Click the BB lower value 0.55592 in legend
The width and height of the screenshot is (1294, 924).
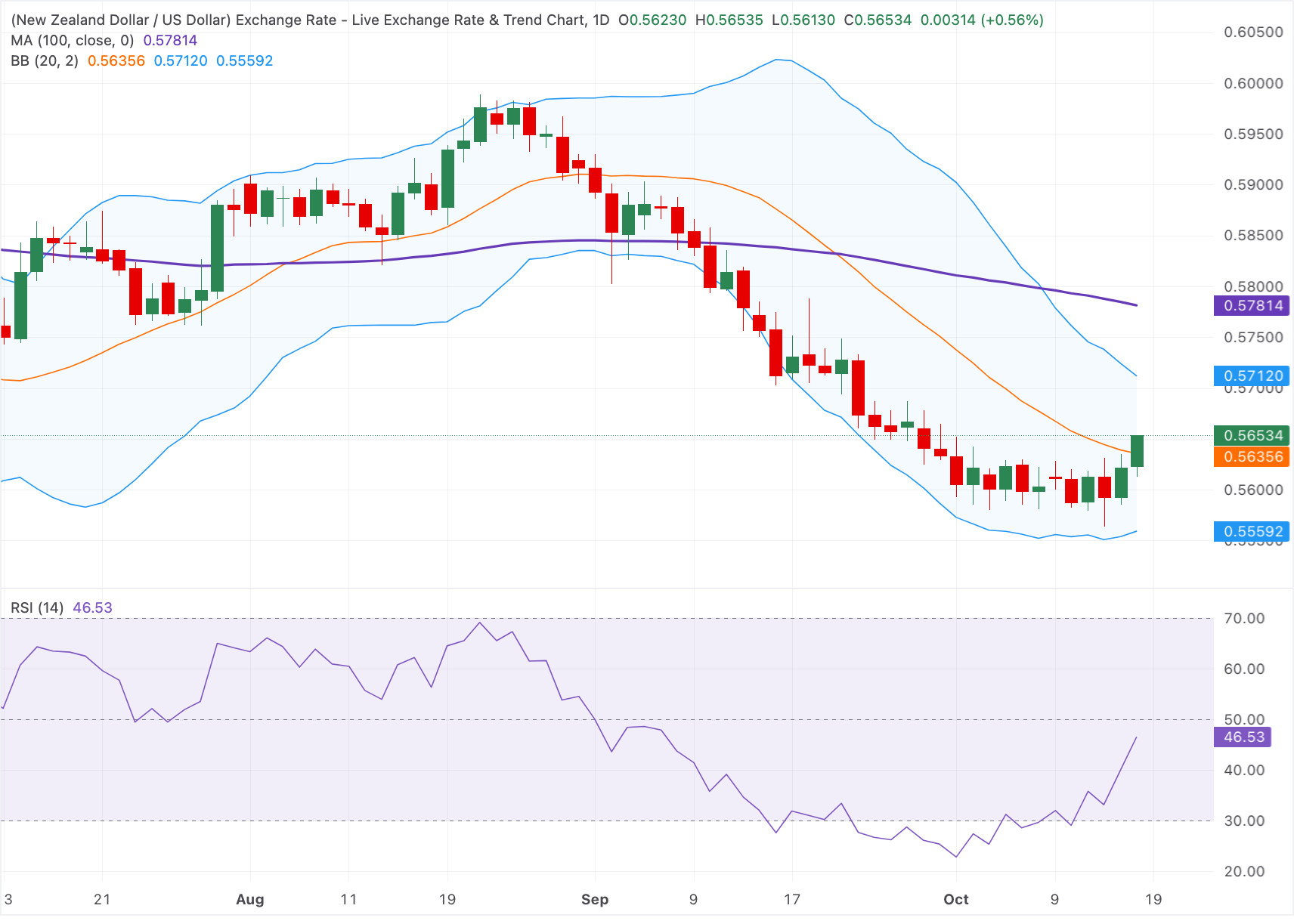[x=244, y=61]
